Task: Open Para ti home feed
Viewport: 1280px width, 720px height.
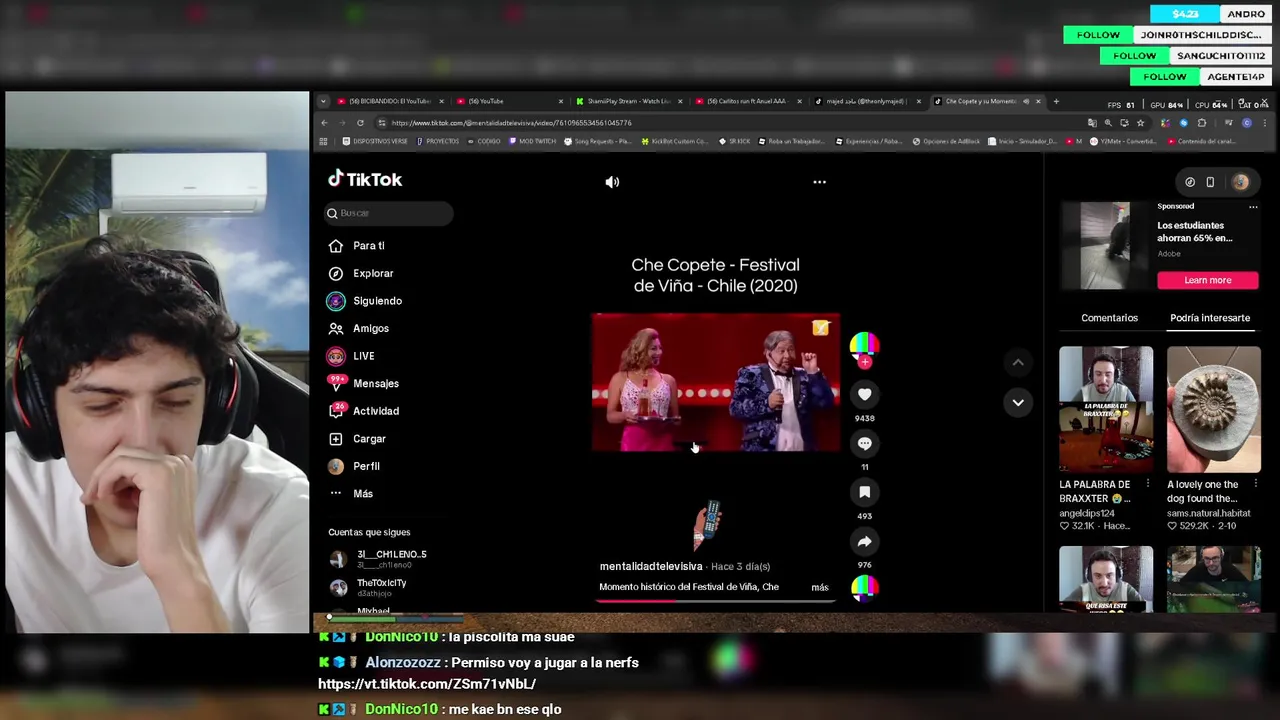Action: tap(357, 246)
